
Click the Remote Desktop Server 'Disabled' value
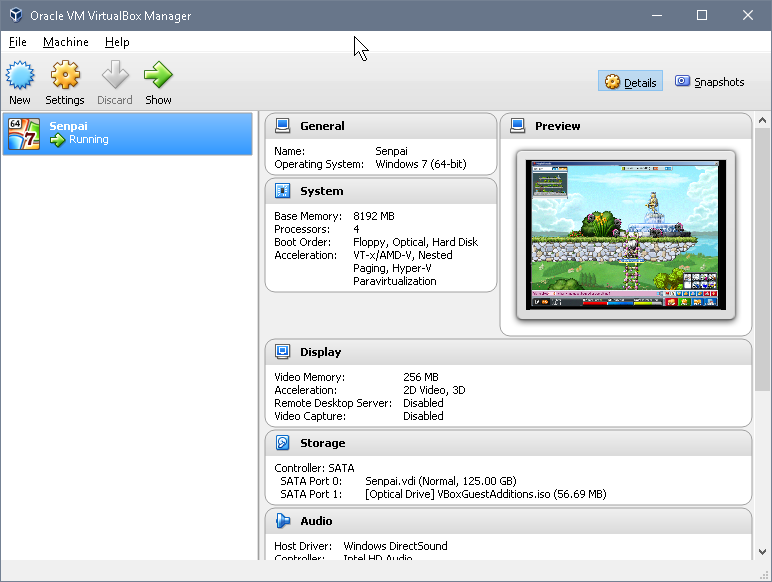click(423, 403)
